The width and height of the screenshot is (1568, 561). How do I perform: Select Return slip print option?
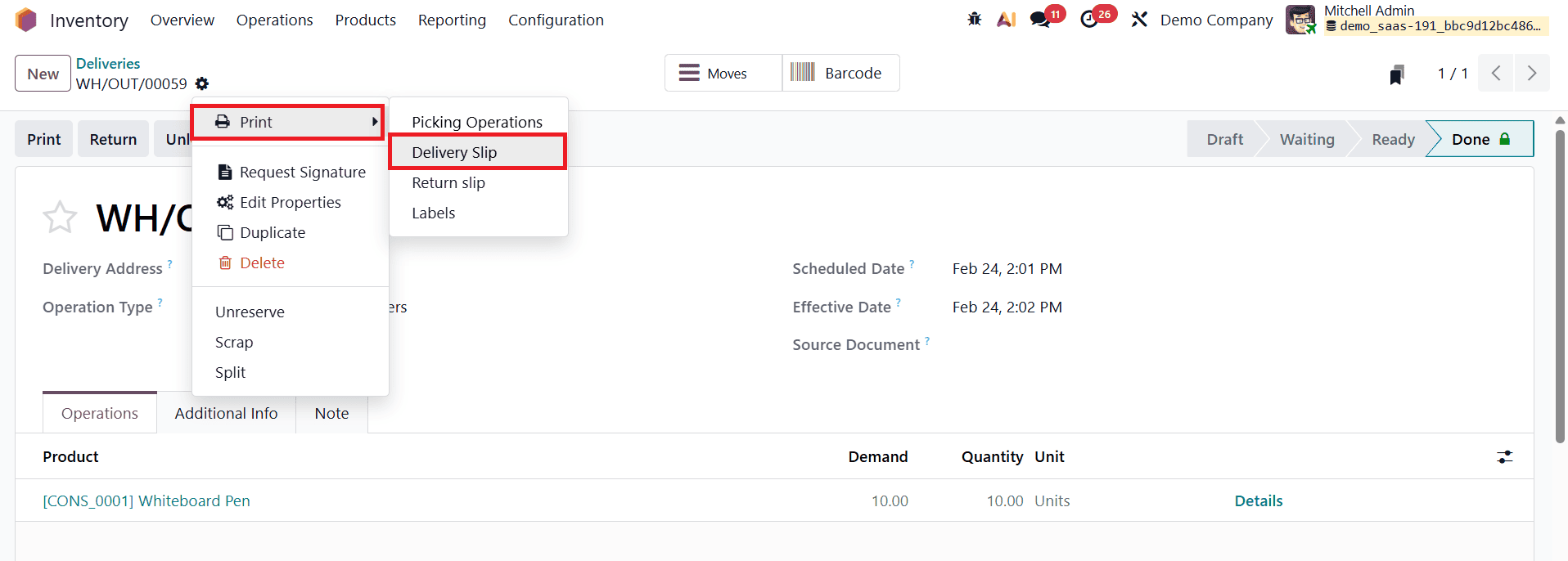click(478, 182)
